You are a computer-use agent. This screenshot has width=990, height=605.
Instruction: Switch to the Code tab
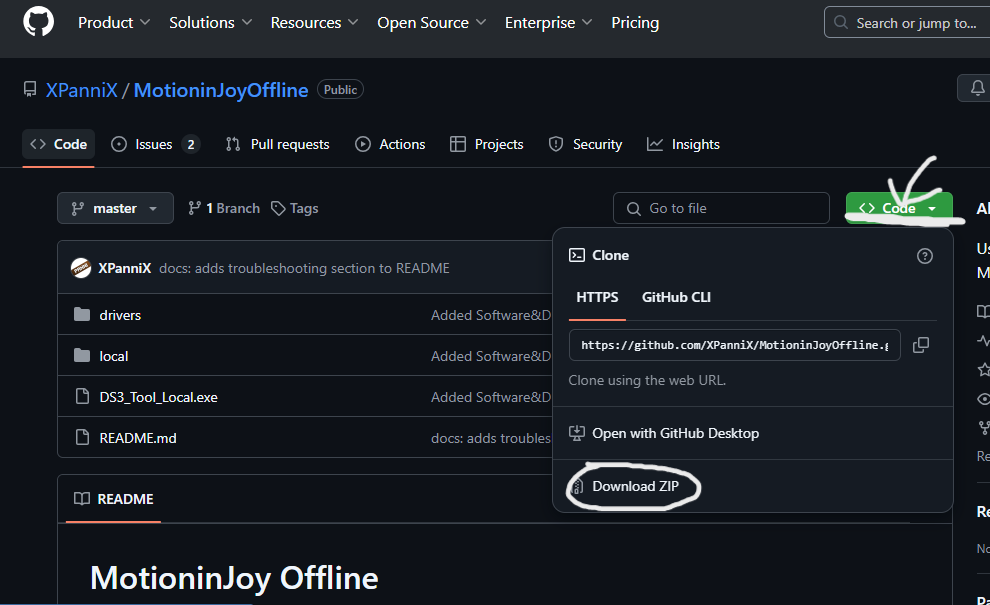(58, 144)
